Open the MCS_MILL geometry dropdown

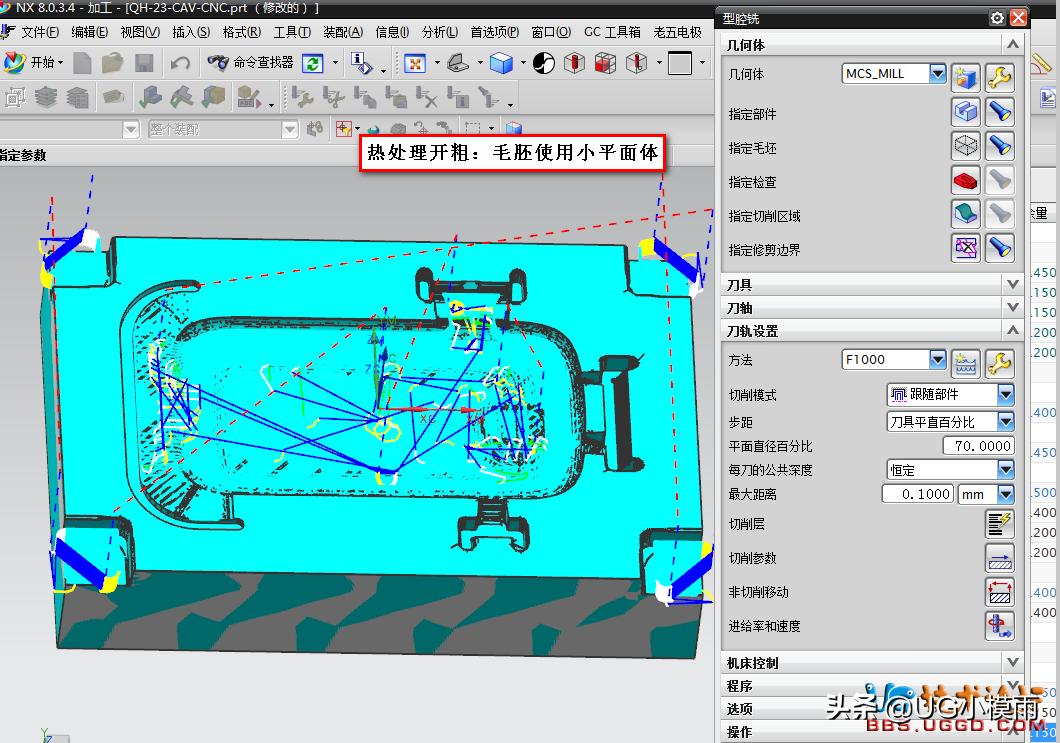(937, 72)
